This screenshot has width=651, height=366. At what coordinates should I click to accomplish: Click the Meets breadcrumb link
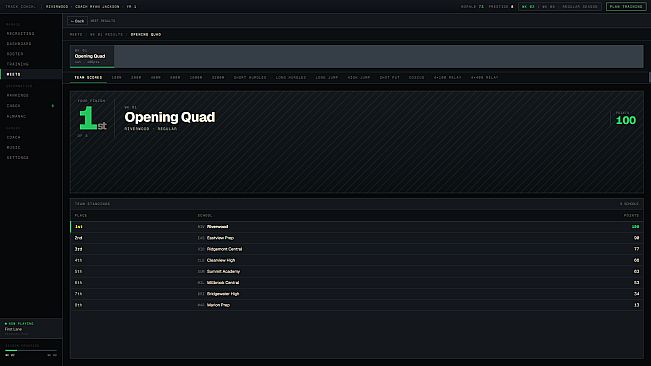point(76,34)
